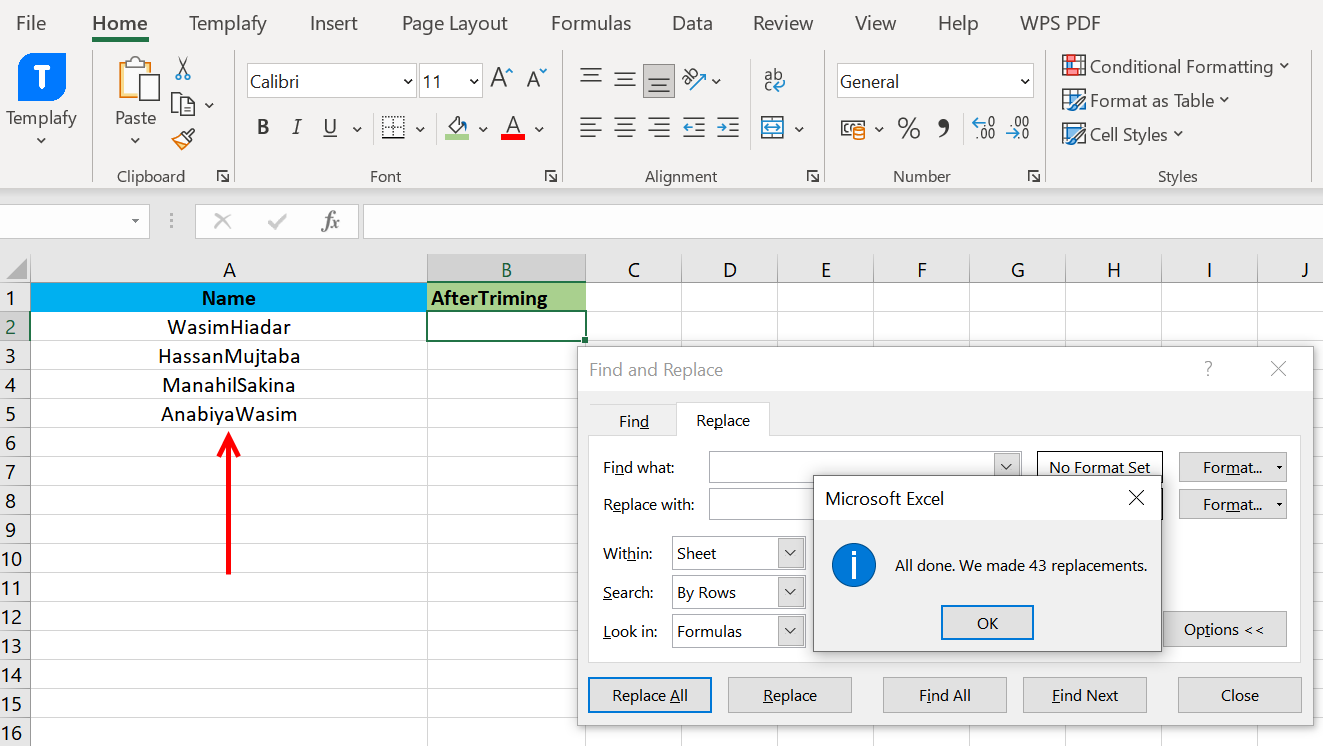Apply Percent Style from the Number group
1323x746 pixels.
click(908, 128)
